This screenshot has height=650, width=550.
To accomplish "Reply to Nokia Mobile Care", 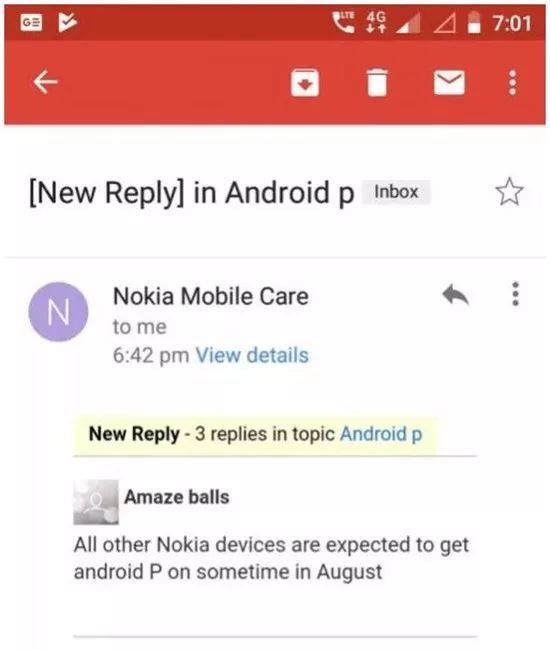I will pos(455,294).
